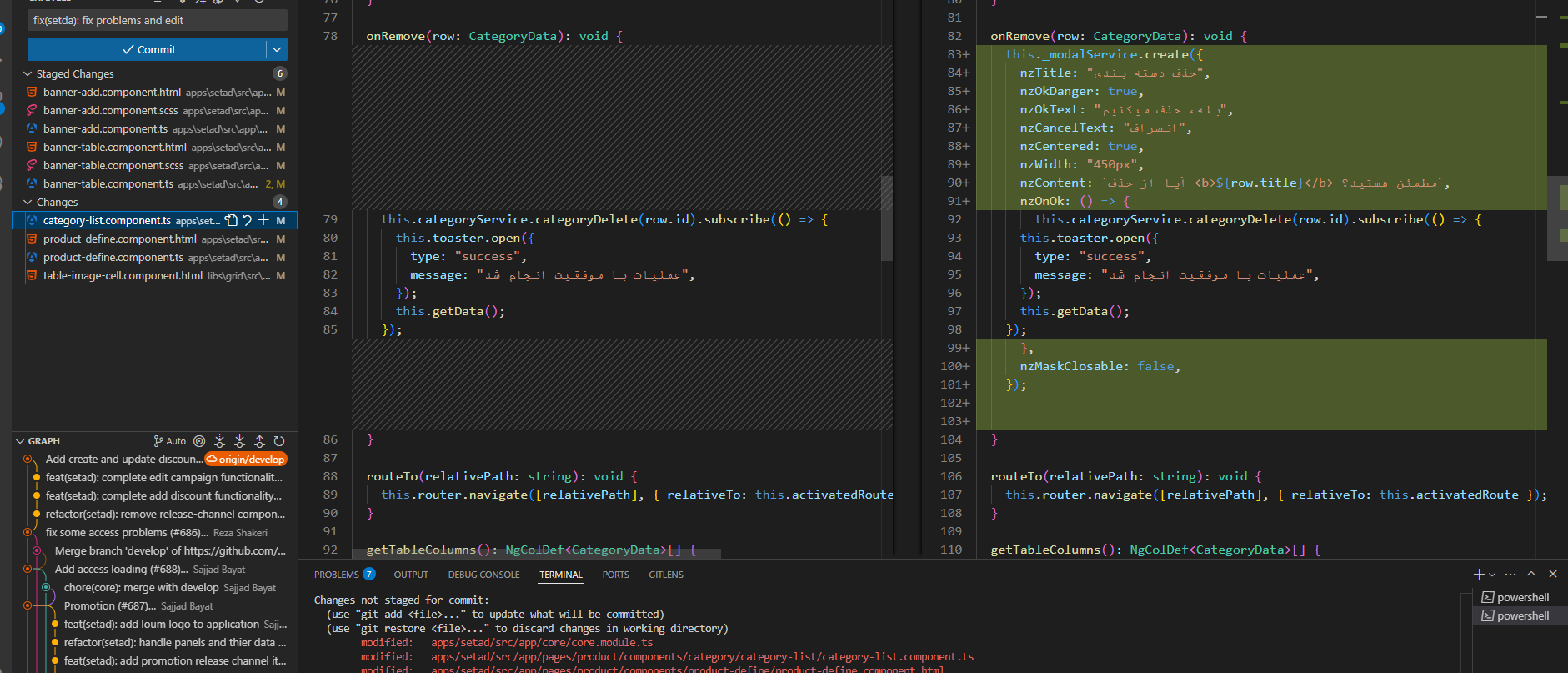The width and height of the screenshot is (1568, 673).
Task: Open terminal panel more actions ellipsis
Action: click(x=1510, y=574)
